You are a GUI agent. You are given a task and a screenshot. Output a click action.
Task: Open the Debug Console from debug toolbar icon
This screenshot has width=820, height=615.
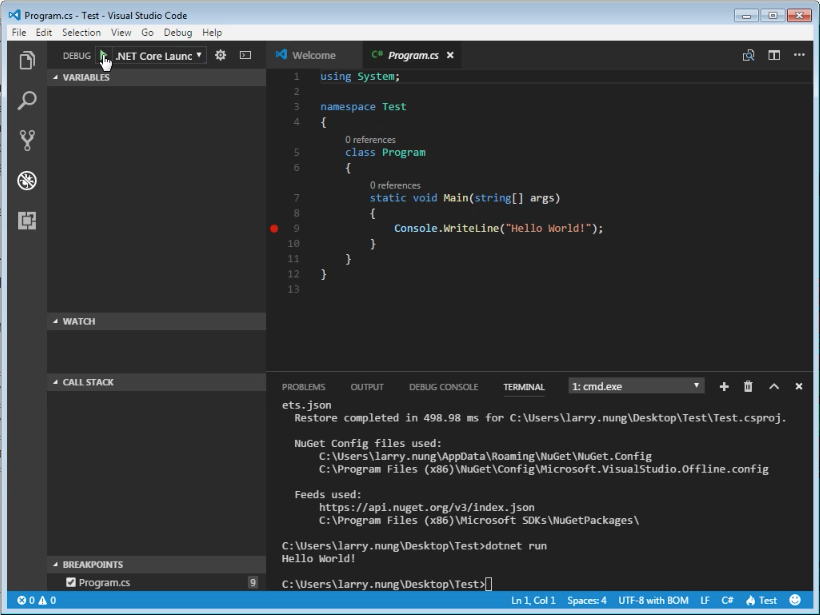[x=245, y=55]
